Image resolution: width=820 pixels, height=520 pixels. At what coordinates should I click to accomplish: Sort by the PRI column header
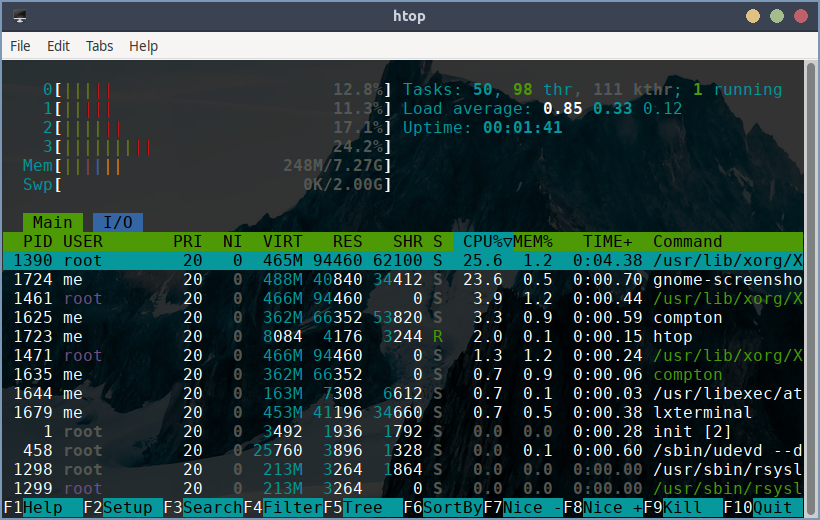tap(187, 242)
